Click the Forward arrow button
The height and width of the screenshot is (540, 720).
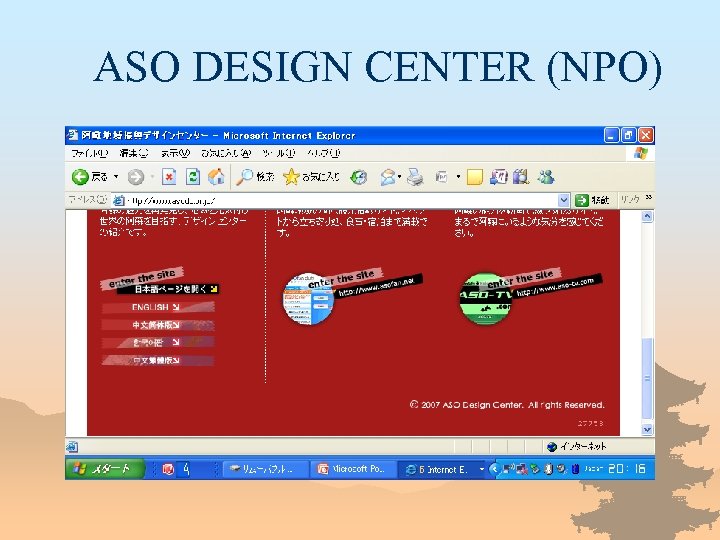(x=135, y=177)
